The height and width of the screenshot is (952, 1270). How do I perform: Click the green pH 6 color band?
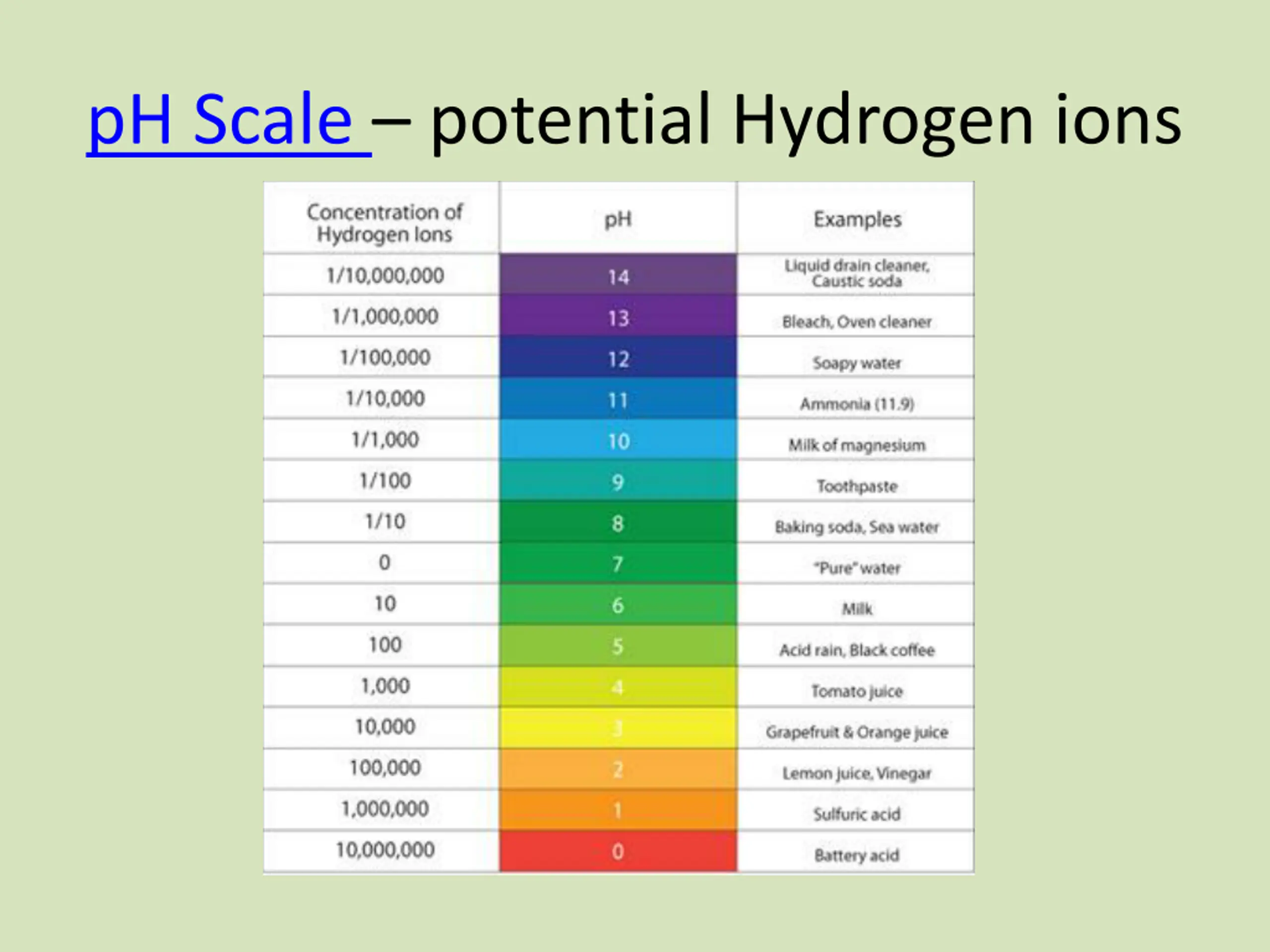[x=618, y=604]
